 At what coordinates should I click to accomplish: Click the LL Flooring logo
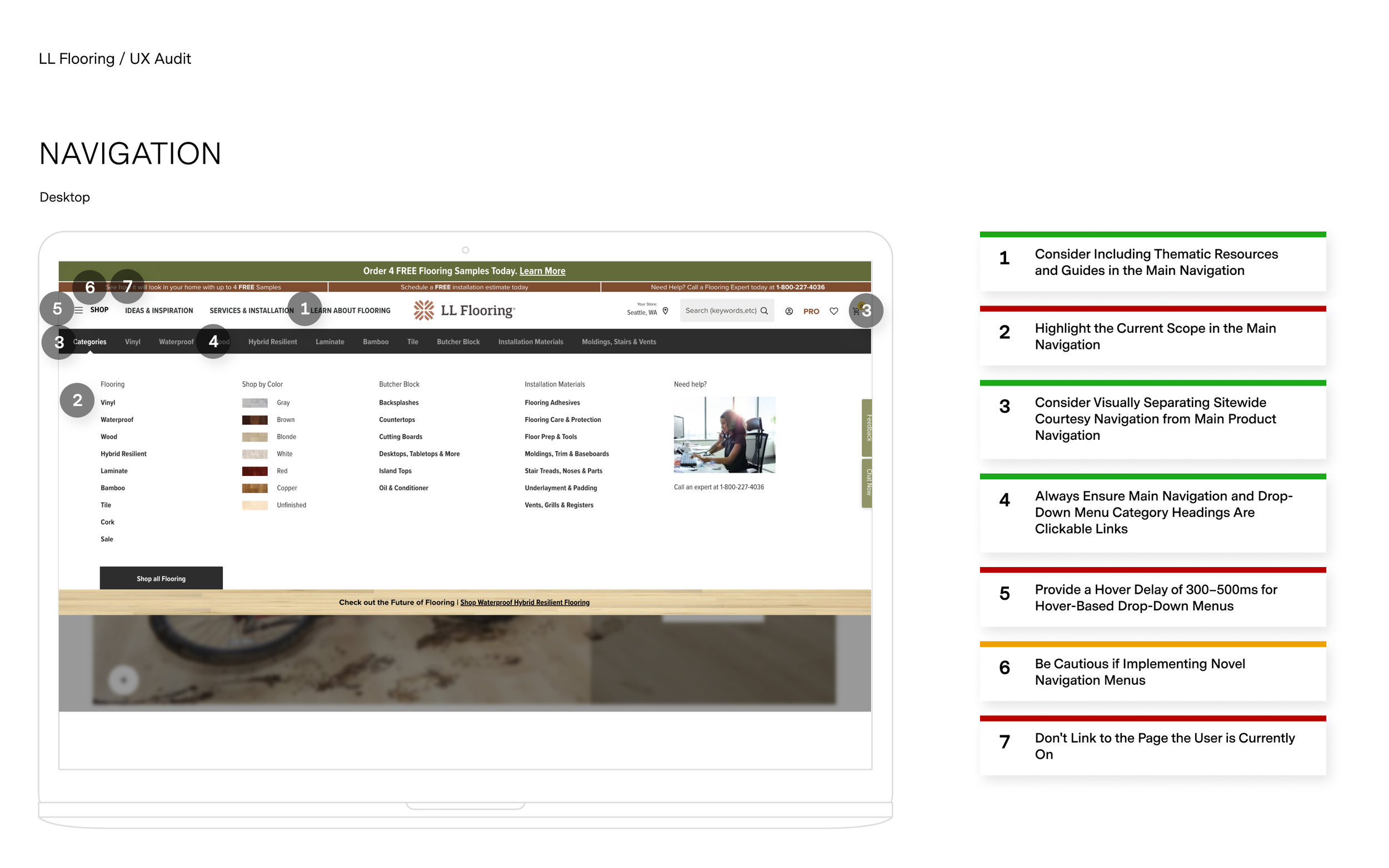coord(464,310)
